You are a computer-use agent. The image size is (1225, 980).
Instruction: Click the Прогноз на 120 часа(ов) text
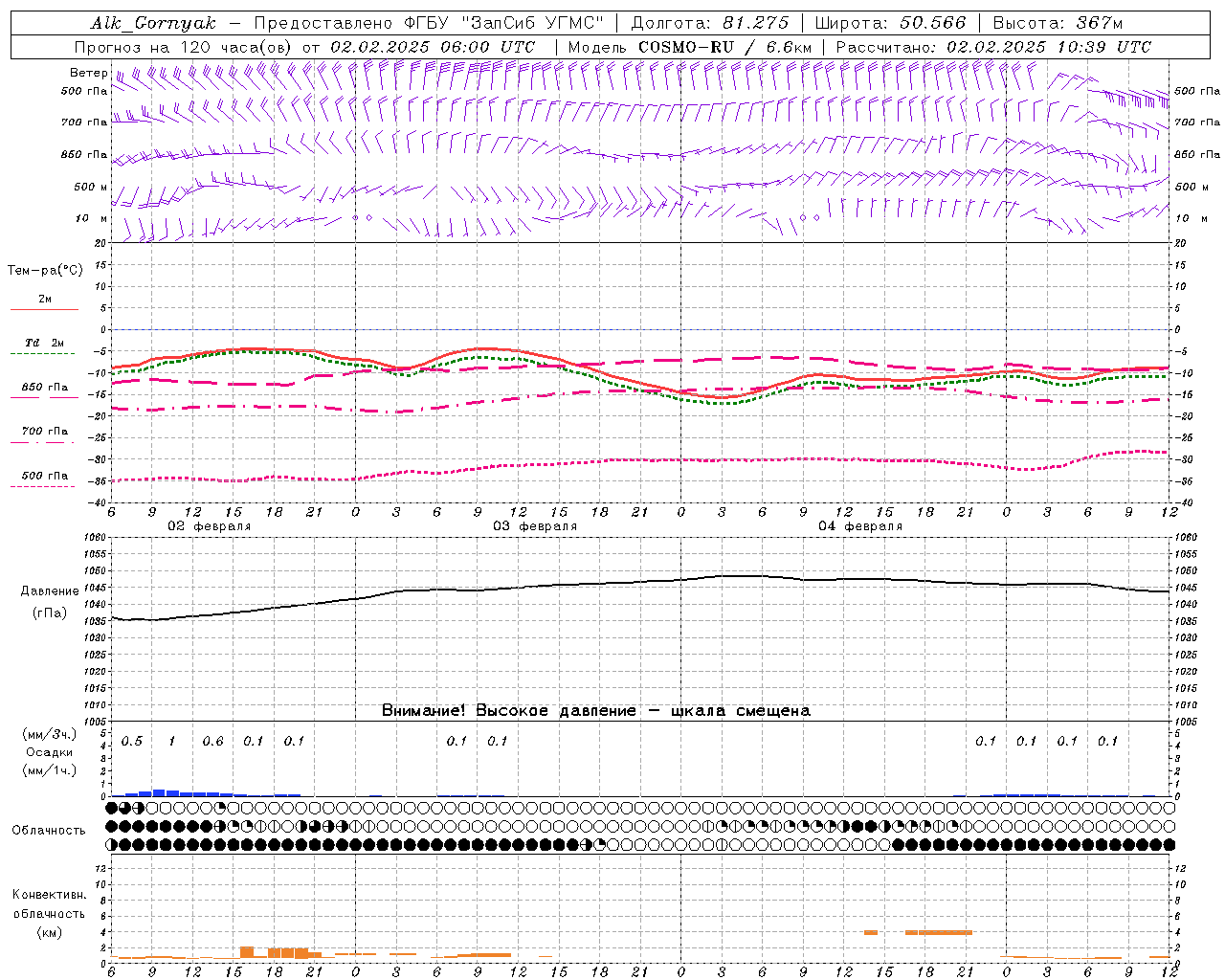[x=185, y=47]
